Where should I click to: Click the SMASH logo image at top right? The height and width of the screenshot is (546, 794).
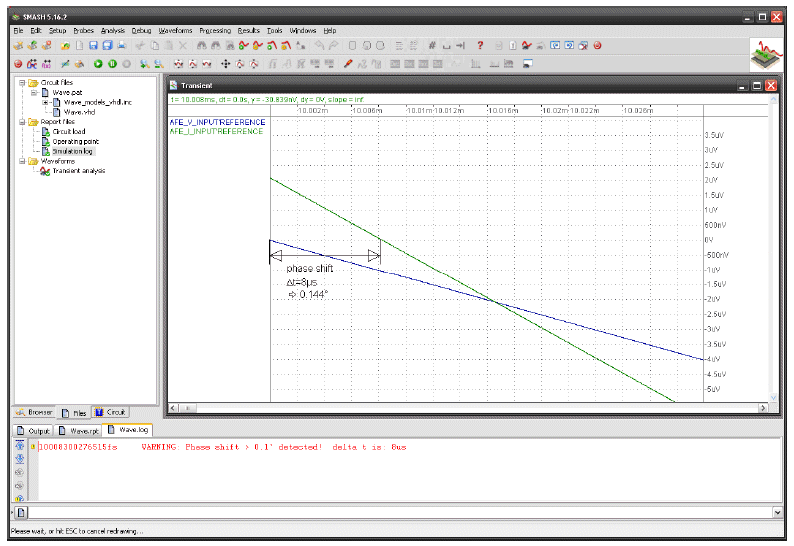point(767,55)
